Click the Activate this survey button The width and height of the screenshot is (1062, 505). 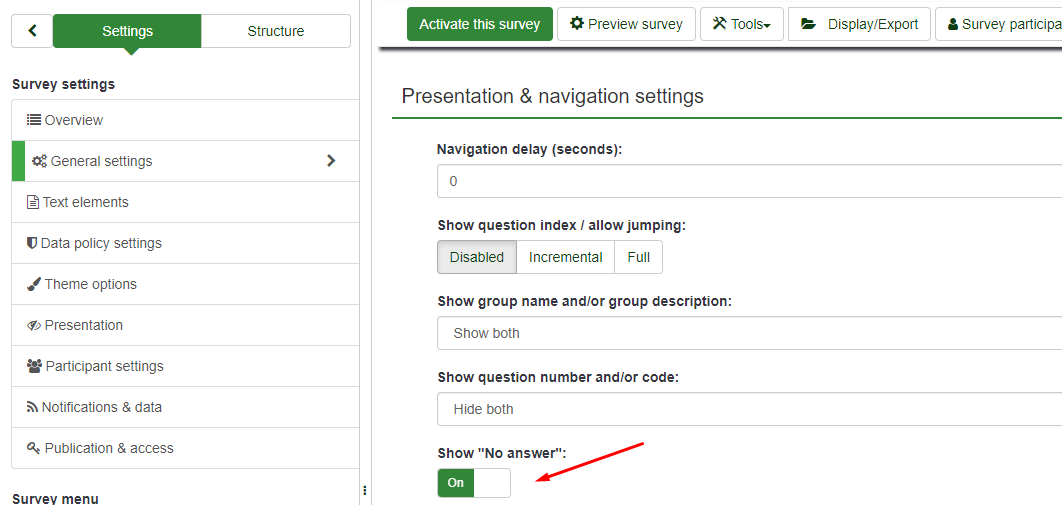click(479, 24)
